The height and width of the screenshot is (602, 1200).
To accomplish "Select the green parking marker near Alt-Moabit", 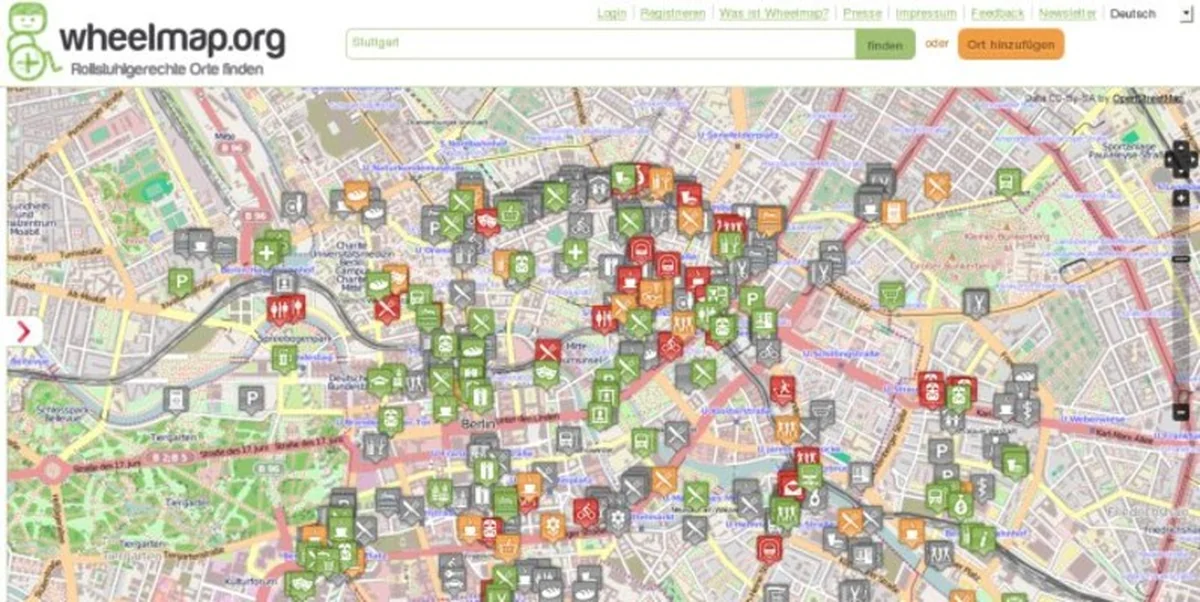I will tap(180, 282).
